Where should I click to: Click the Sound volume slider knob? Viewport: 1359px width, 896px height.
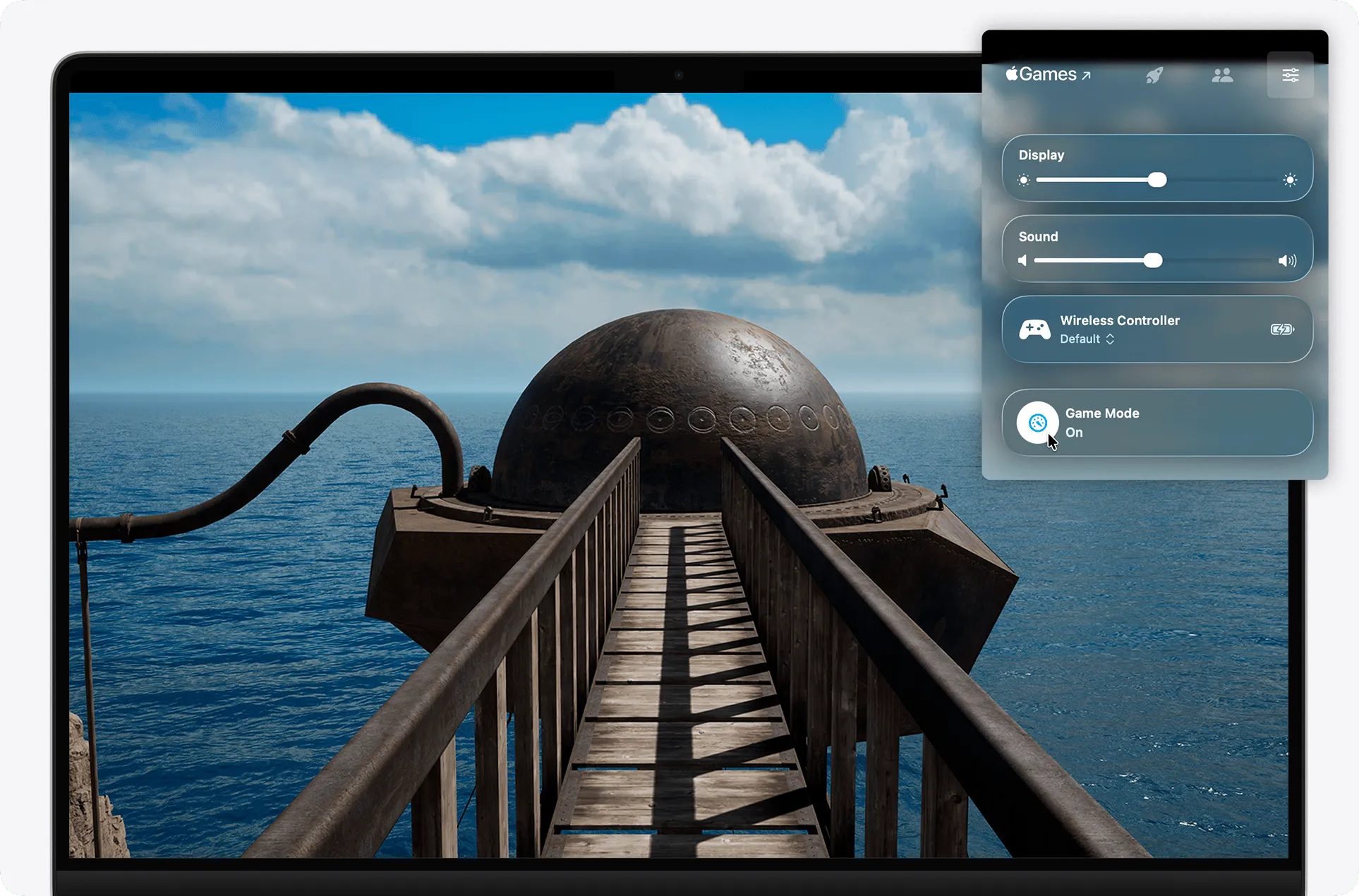coord(1153,261)
